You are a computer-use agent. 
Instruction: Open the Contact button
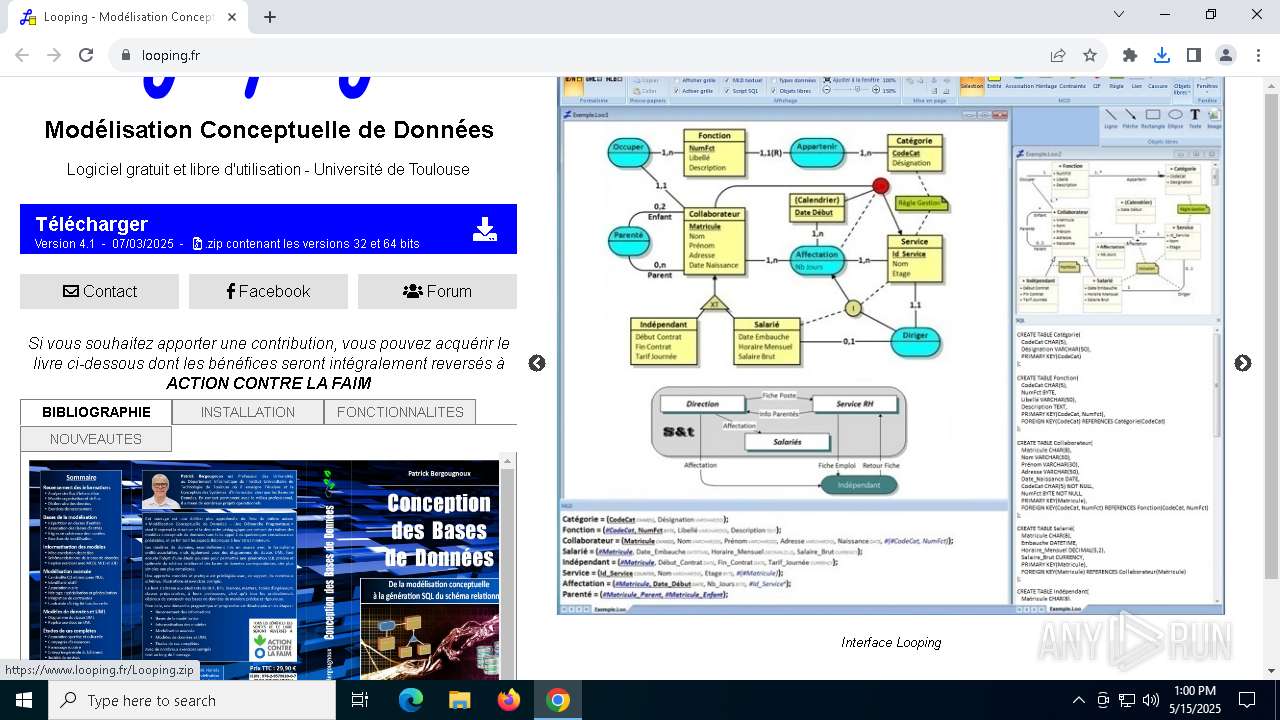pyautogui.click(x=100, y=291)
